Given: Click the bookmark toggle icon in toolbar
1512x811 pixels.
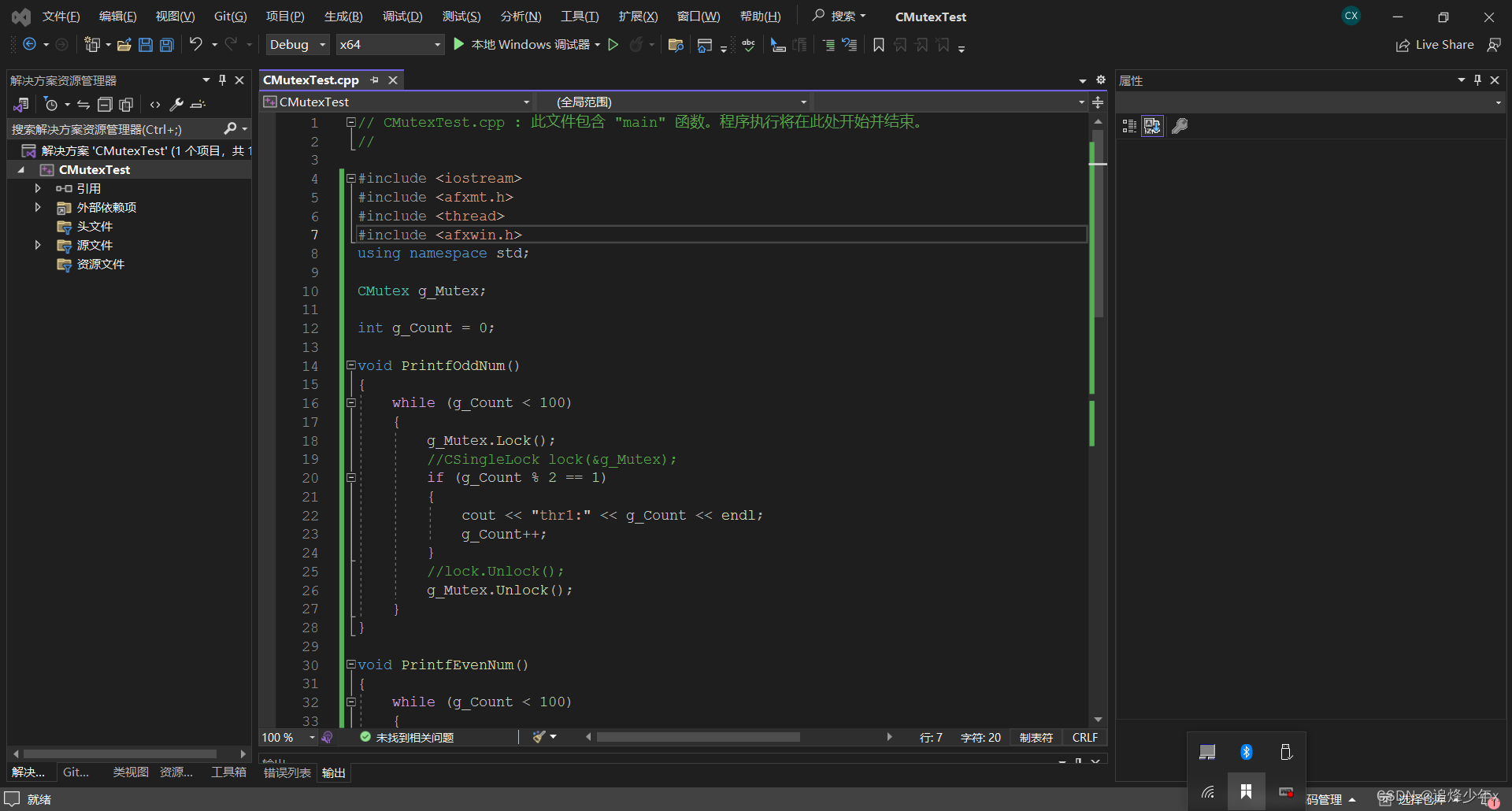Looking at the screenshot, I should click(879, 45).
